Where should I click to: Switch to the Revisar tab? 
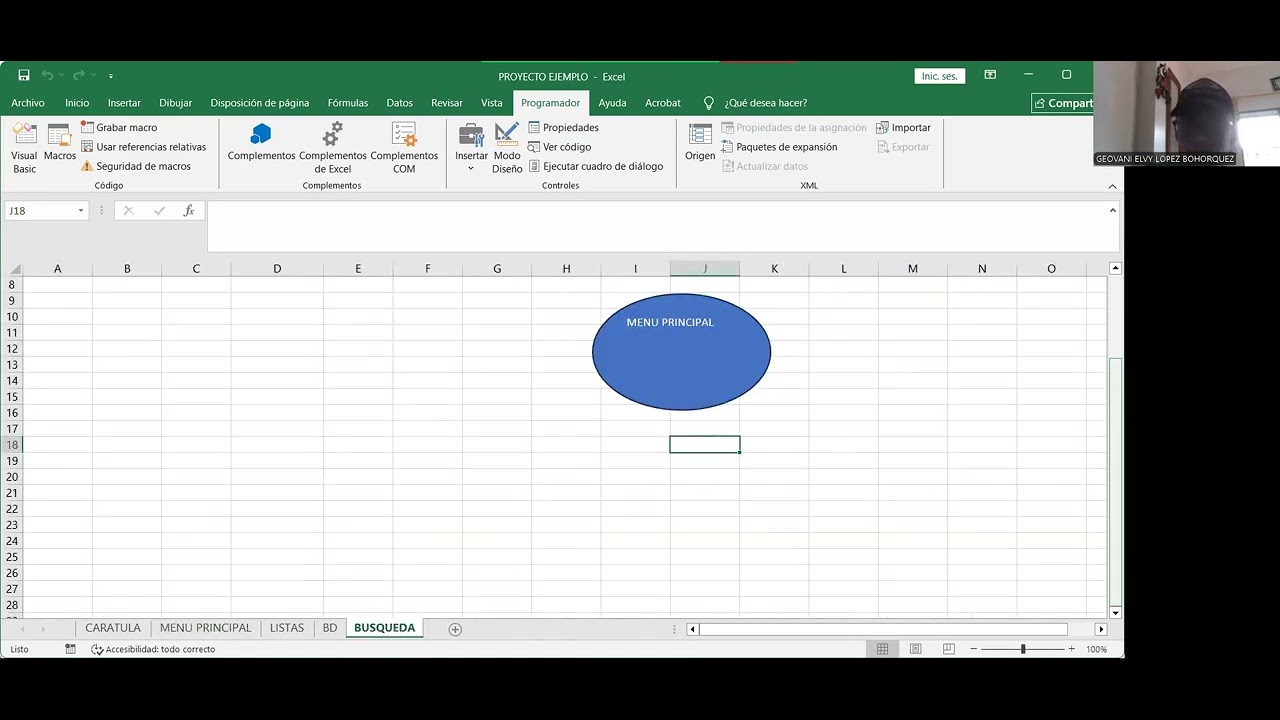point(447,103)
